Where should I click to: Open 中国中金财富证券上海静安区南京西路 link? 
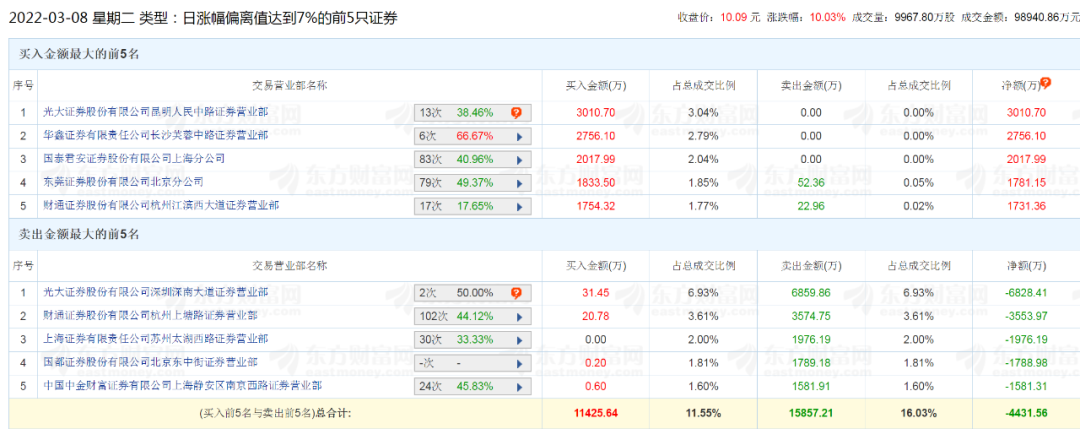(x=182, y=386)
